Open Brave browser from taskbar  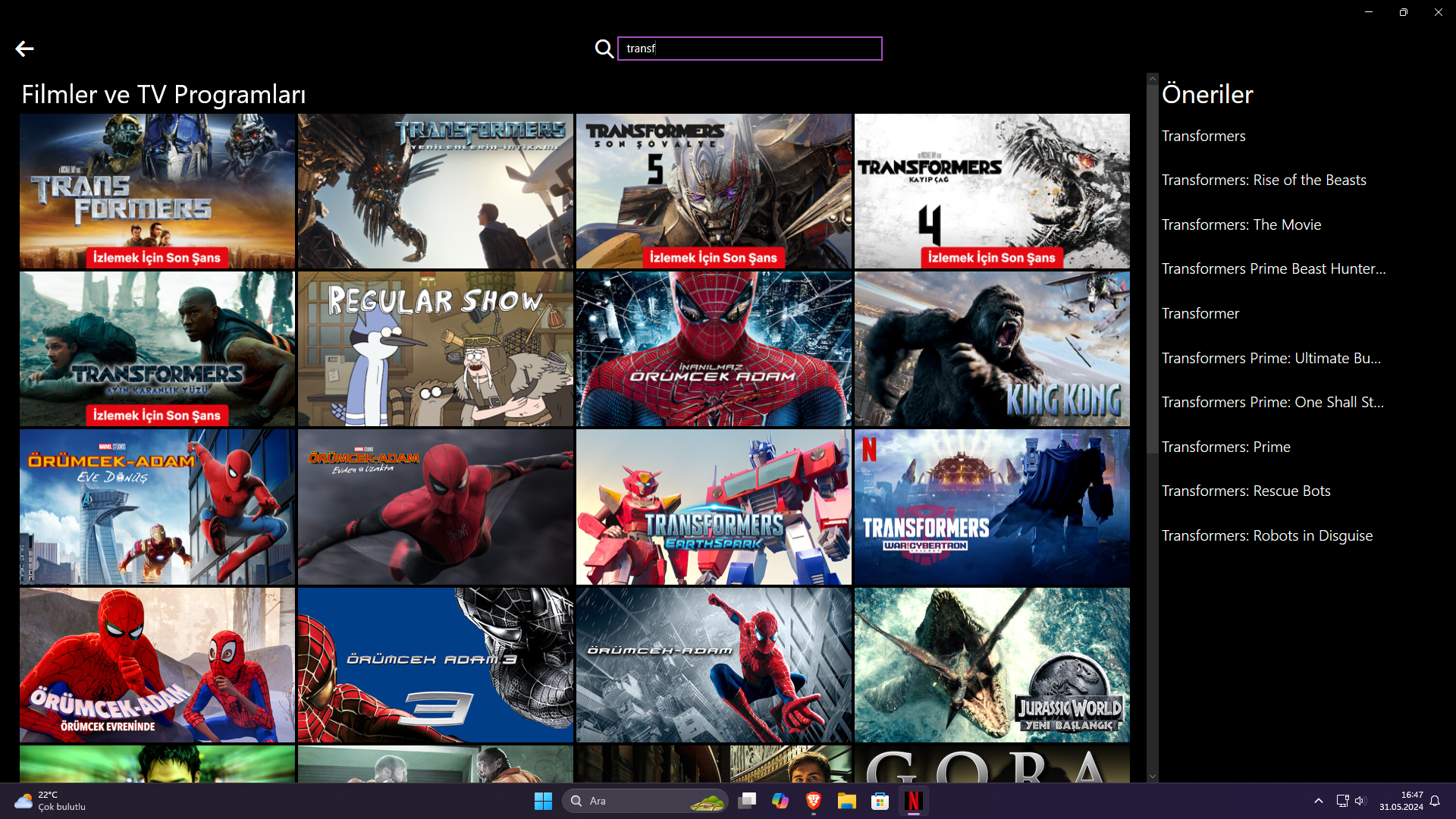tap(813, 801)
